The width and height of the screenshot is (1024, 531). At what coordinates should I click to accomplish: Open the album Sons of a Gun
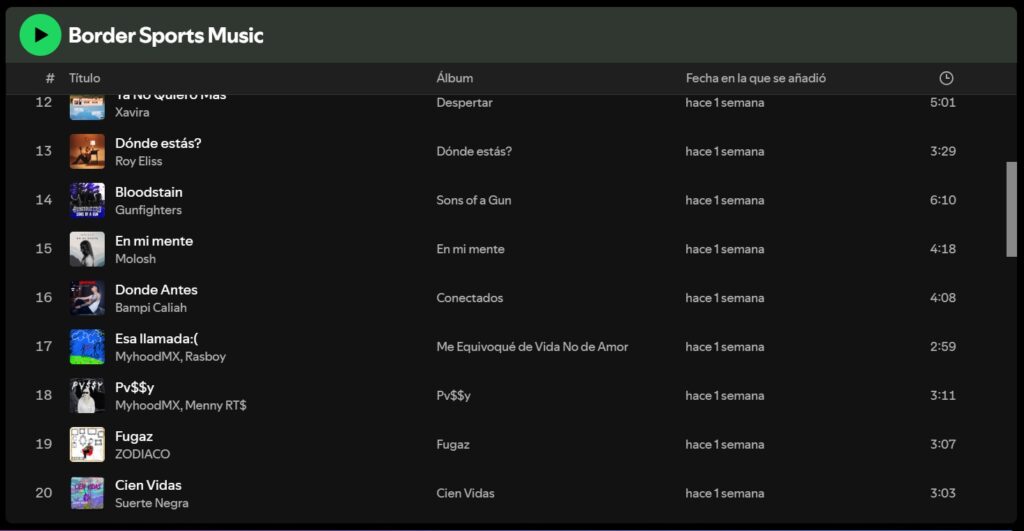(473, 201)
